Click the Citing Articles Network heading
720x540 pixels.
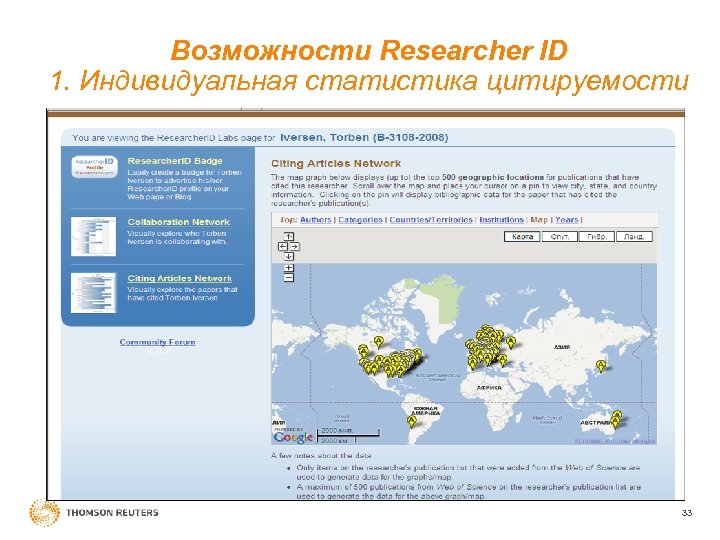click(x=336, y=163)
